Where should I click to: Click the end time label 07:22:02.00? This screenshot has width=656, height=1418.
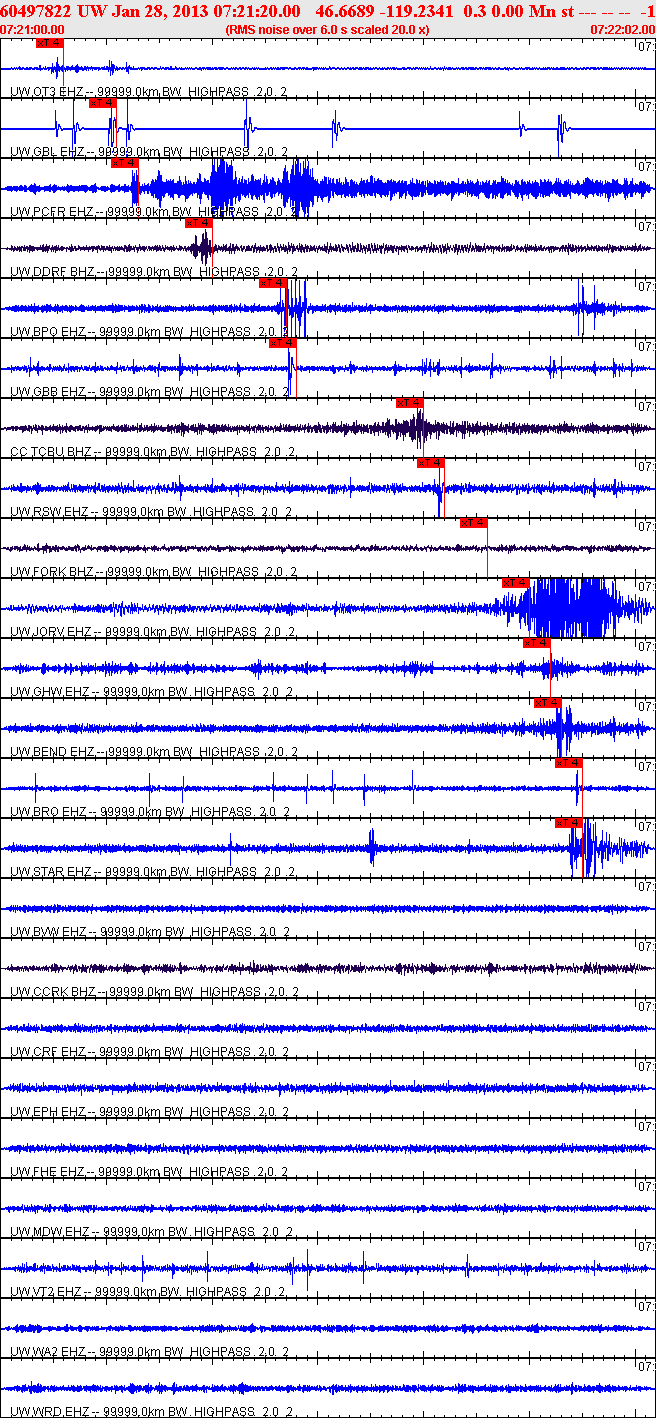pyautogui.click(x=622, y=30)
